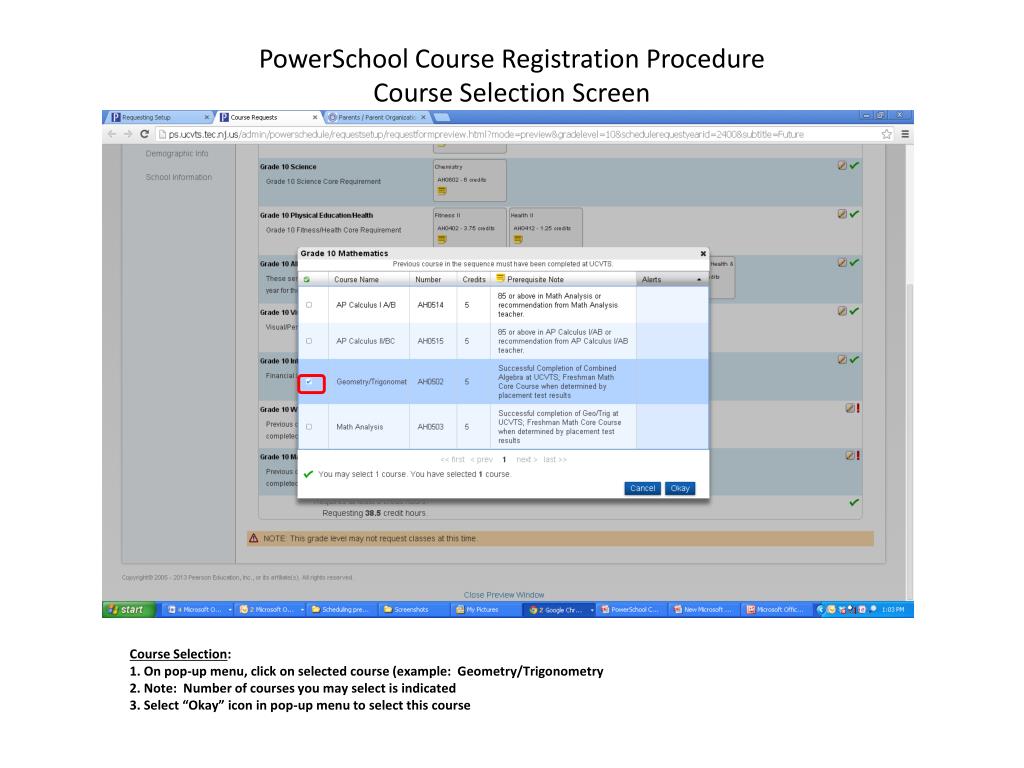The width and height of the screenshot is (1024, 768).
Task: Expand the 4 Microsoft O... taskbar group
Action: pos(230,610)
